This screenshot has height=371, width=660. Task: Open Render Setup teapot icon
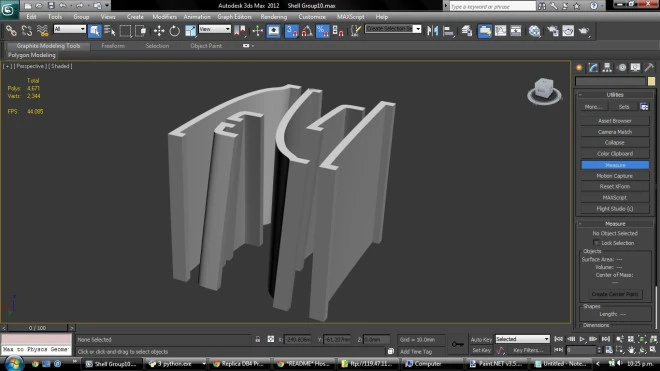(x=553, y=31)
